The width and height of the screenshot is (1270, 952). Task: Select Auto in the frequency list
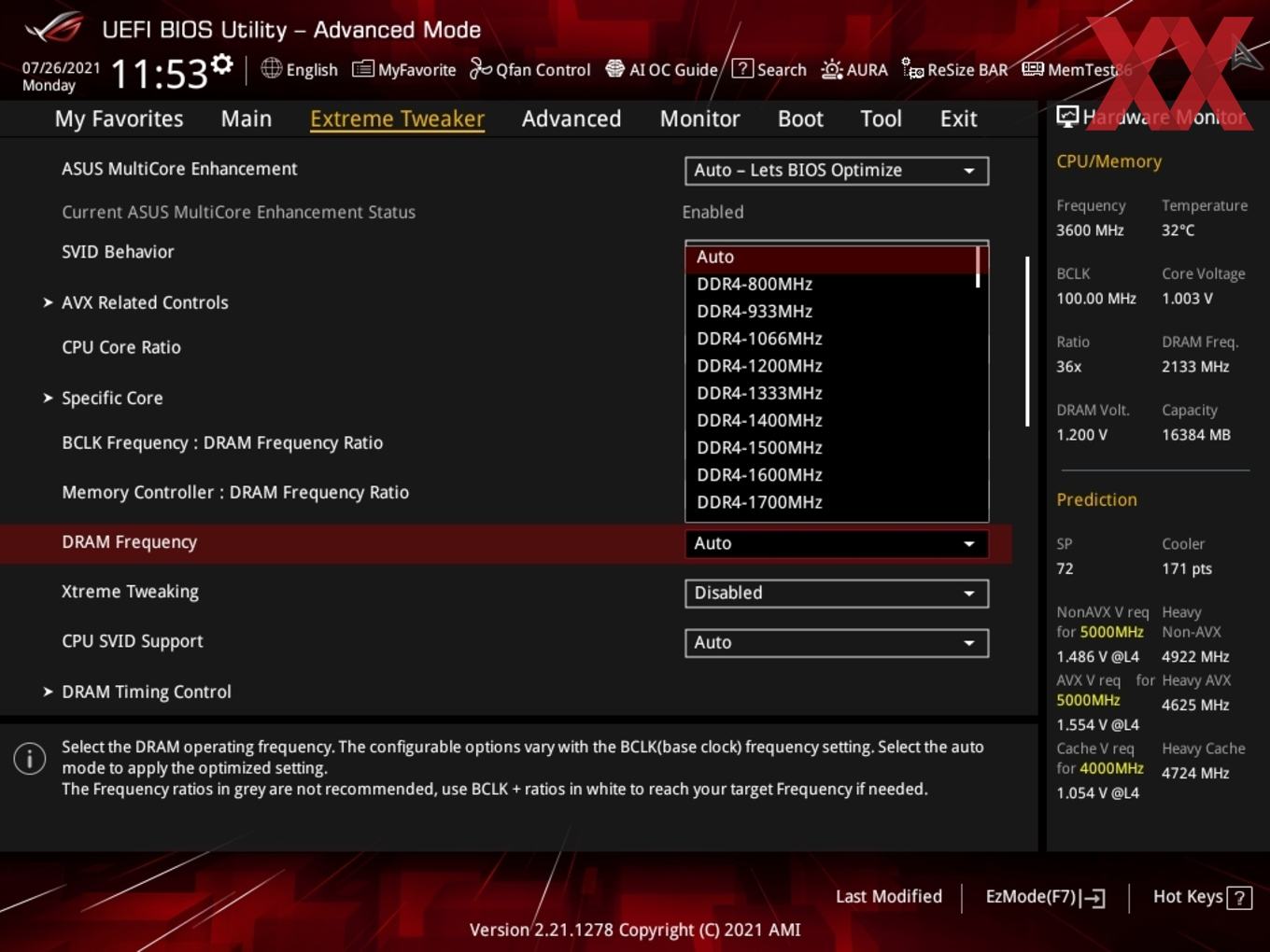click(831, 257)
